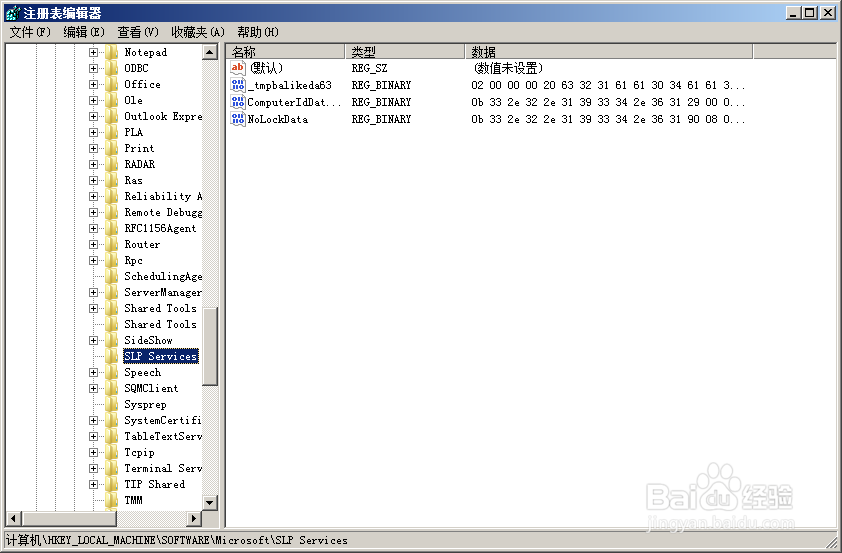Select the (默认) string value icon
The width and height of the screenshot is (842, 553).
[237, 68]
